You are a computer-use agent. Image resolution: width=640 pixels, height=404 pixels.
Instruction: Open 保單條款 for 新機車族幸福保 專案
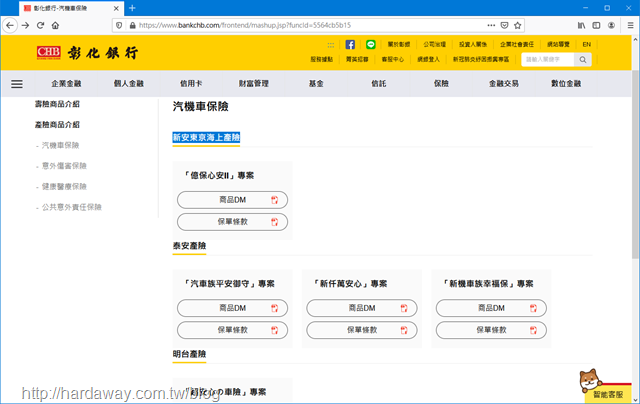491,330
